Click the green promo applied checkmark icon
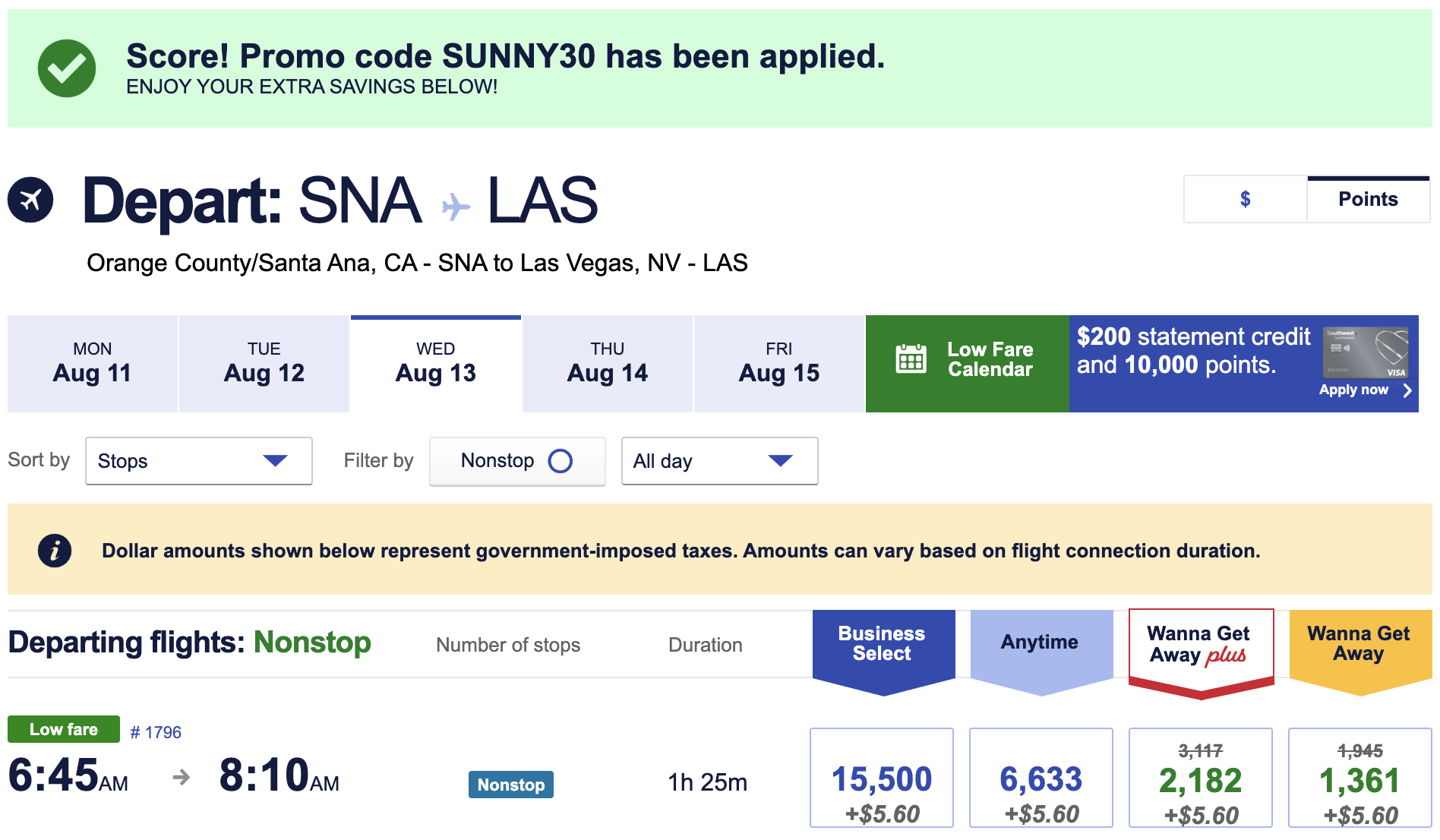1440x840 pixels. (x=67, y=68)
